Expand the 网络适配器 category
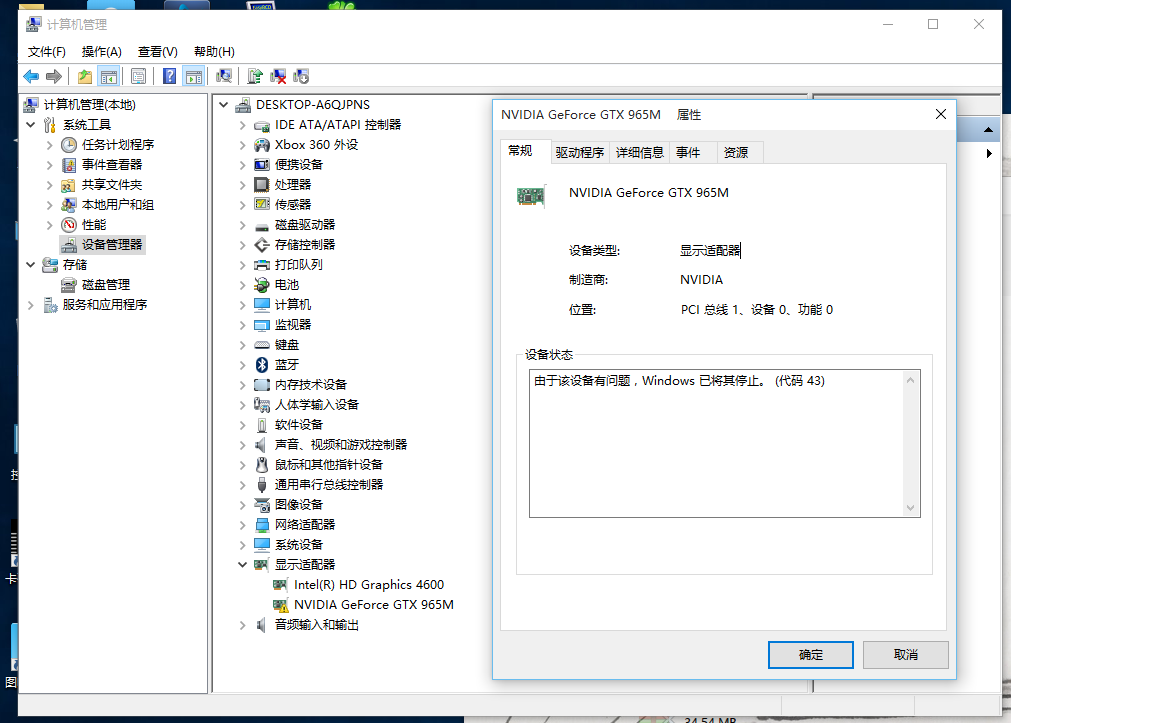 (x=242, y=525)
